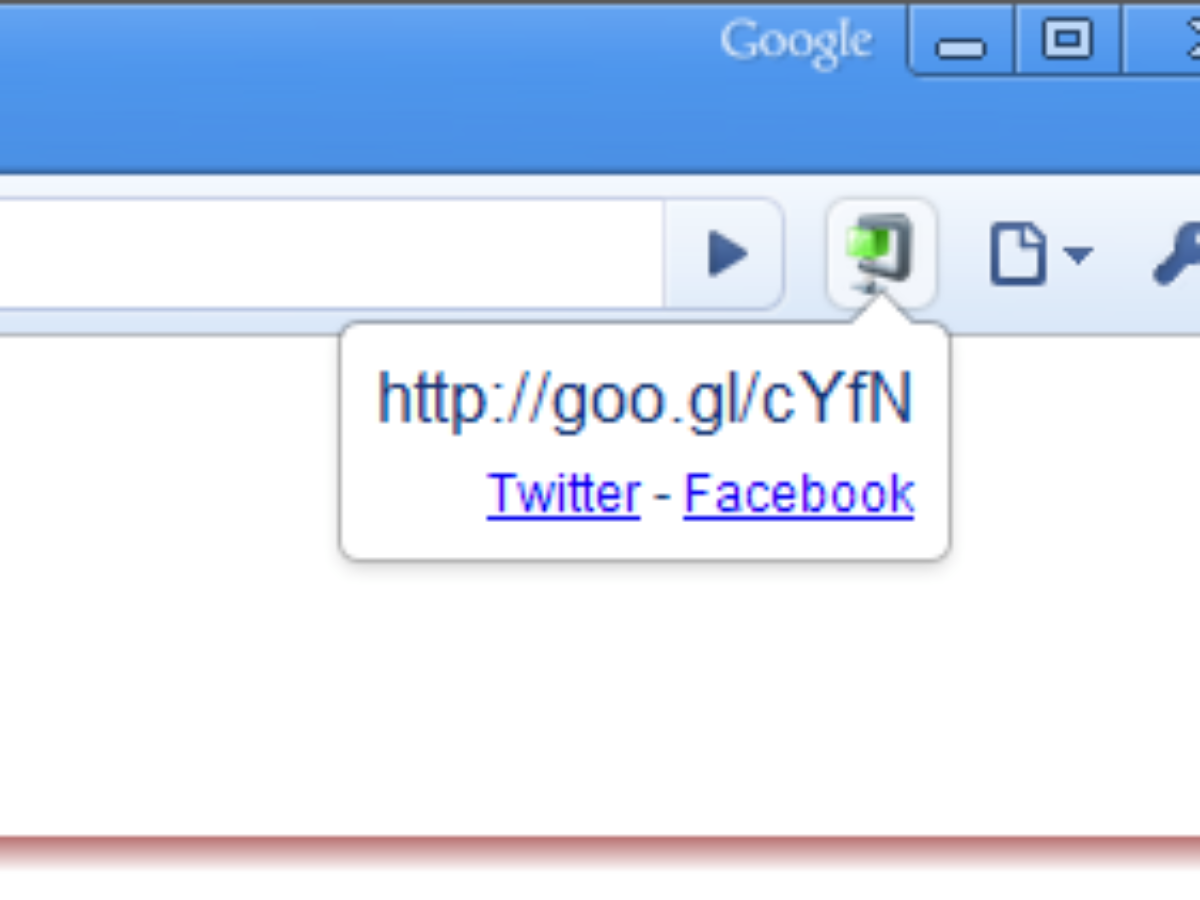
Task: Open the page menu document icon
Action: 1018,255
